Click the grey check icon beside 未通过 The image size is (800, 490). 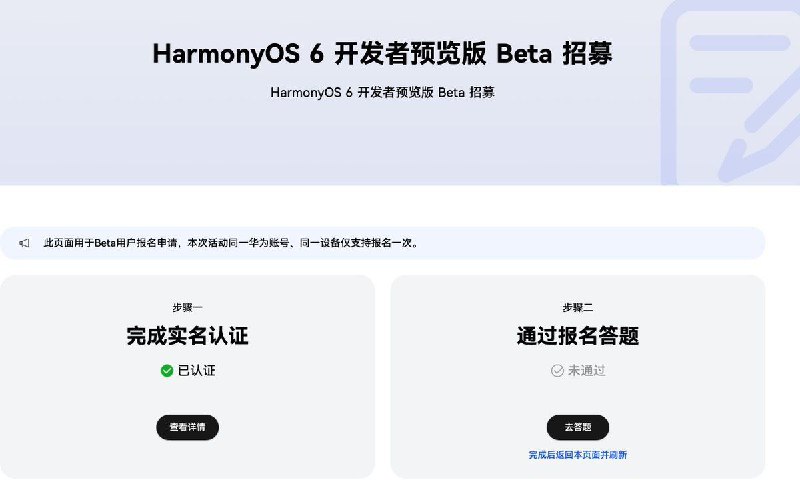point(557,370)
